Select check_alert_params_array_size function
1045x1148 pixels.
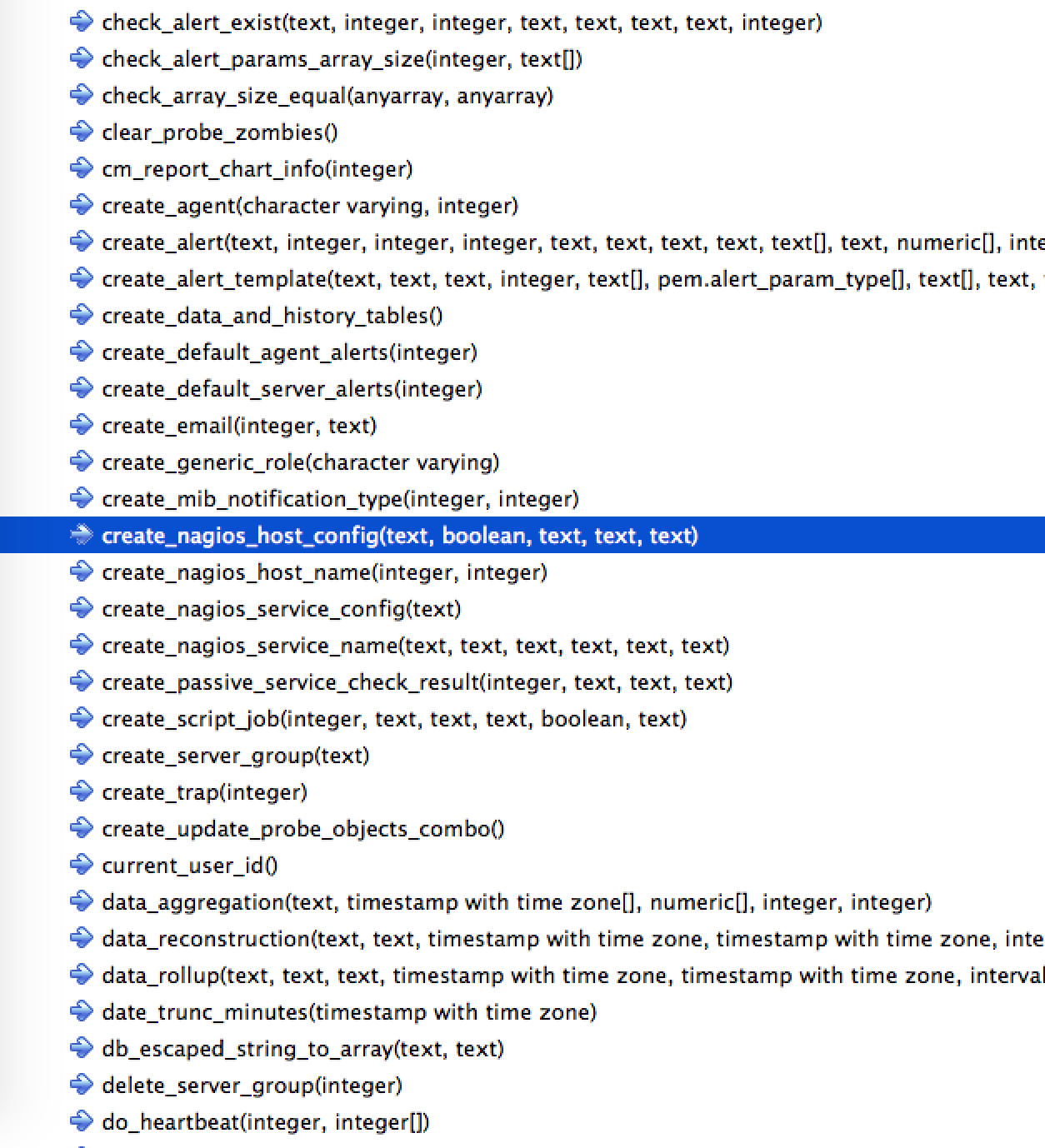342,59
